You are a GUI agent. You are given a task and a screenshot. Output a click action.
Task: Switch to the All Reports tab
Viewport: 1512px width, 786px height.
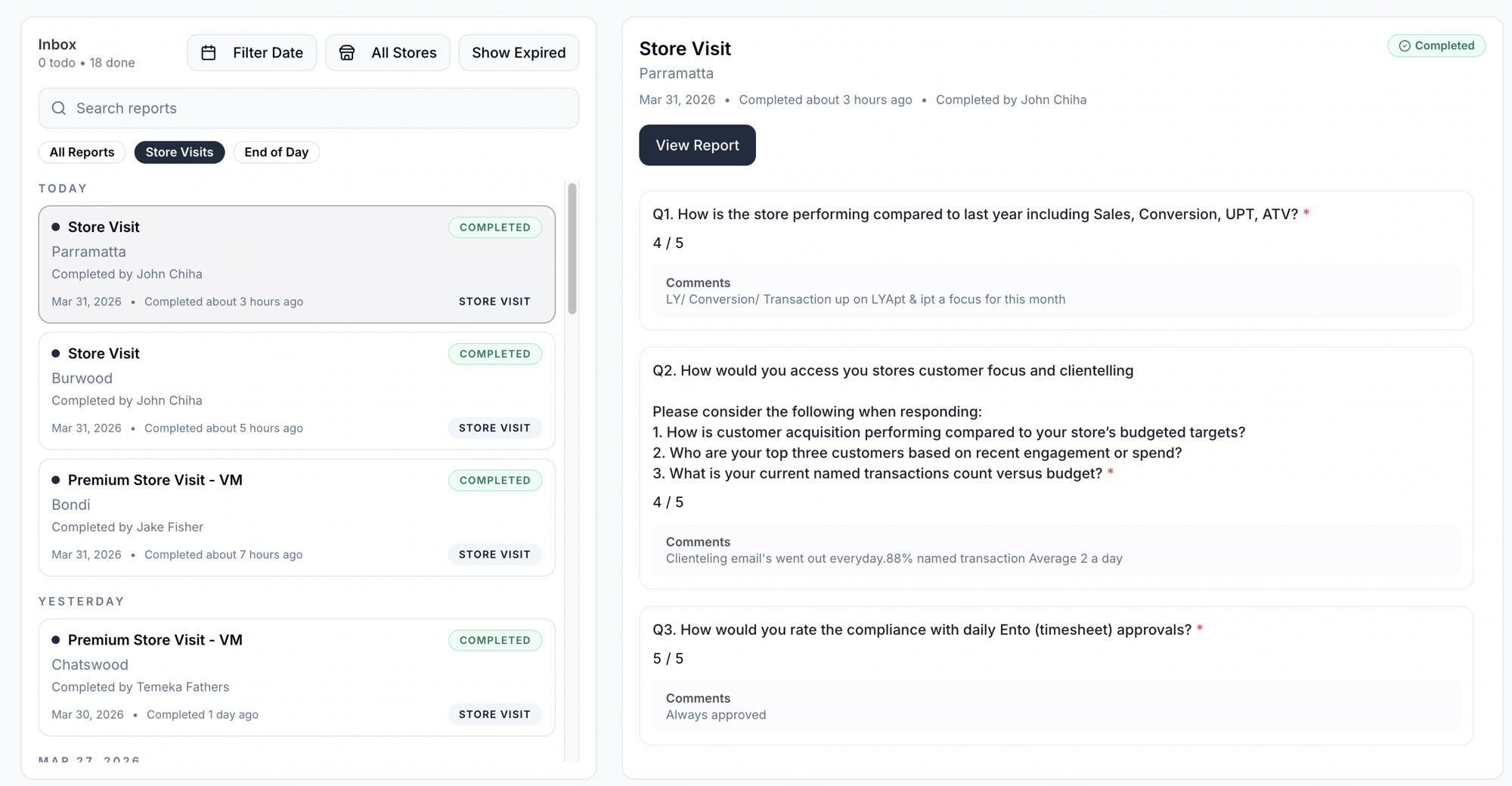pos(82,153)
